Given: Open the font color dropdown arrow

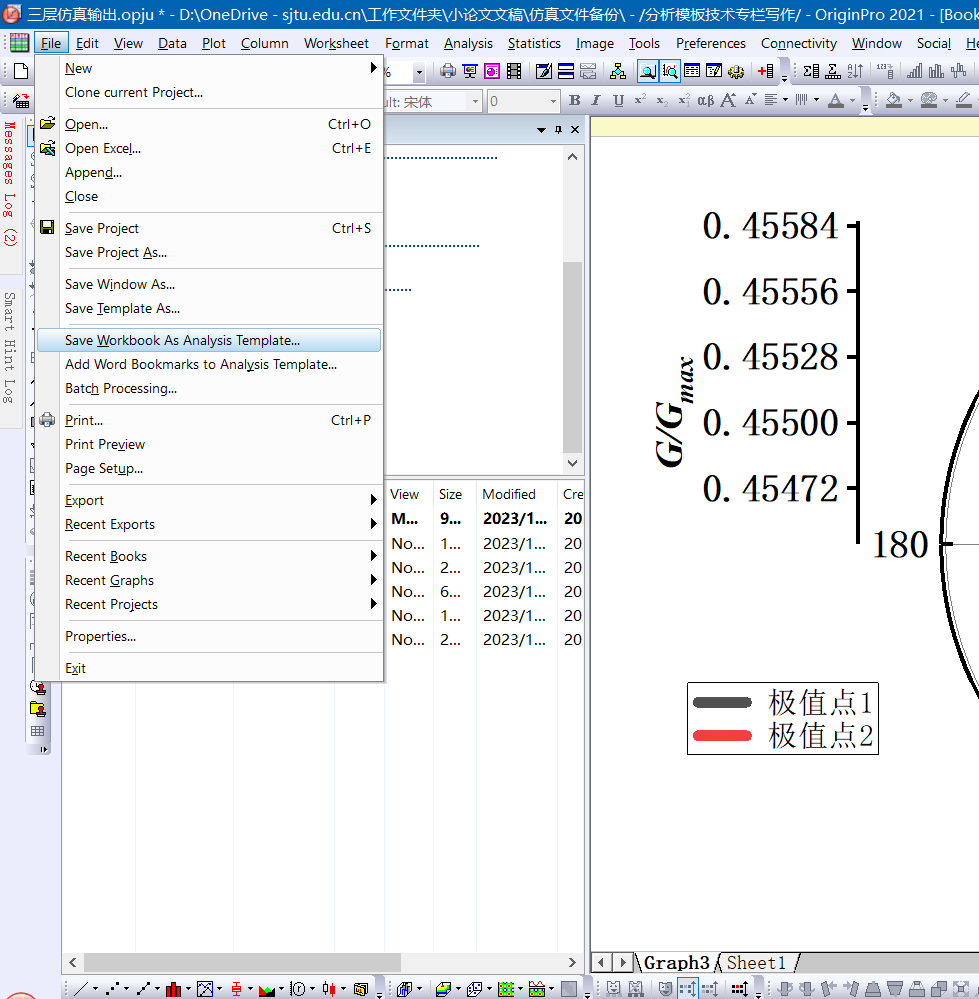Looking at the screenshot, I should (x=852, y=101).
